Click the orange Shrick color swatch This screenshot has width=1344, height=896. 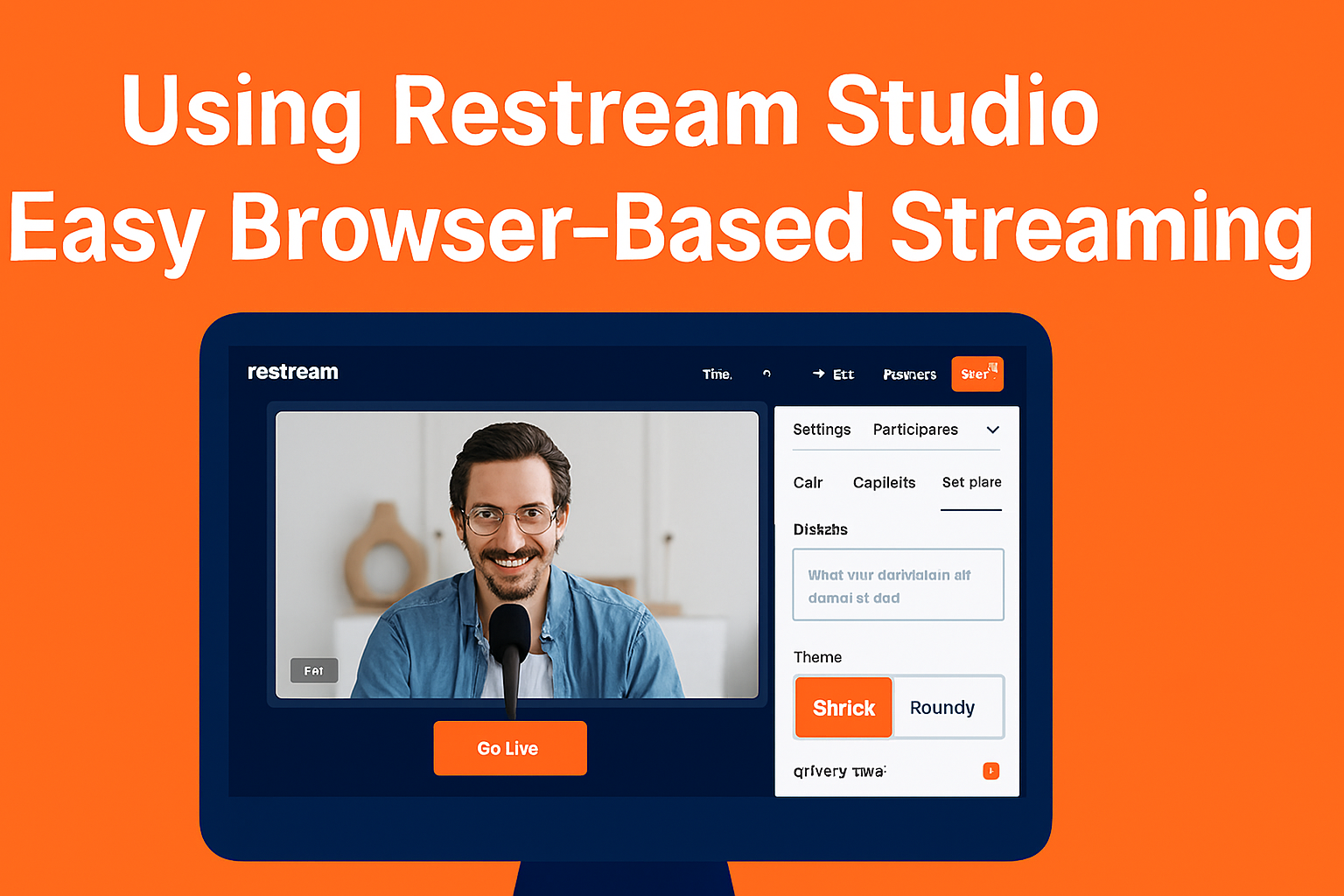843,707
